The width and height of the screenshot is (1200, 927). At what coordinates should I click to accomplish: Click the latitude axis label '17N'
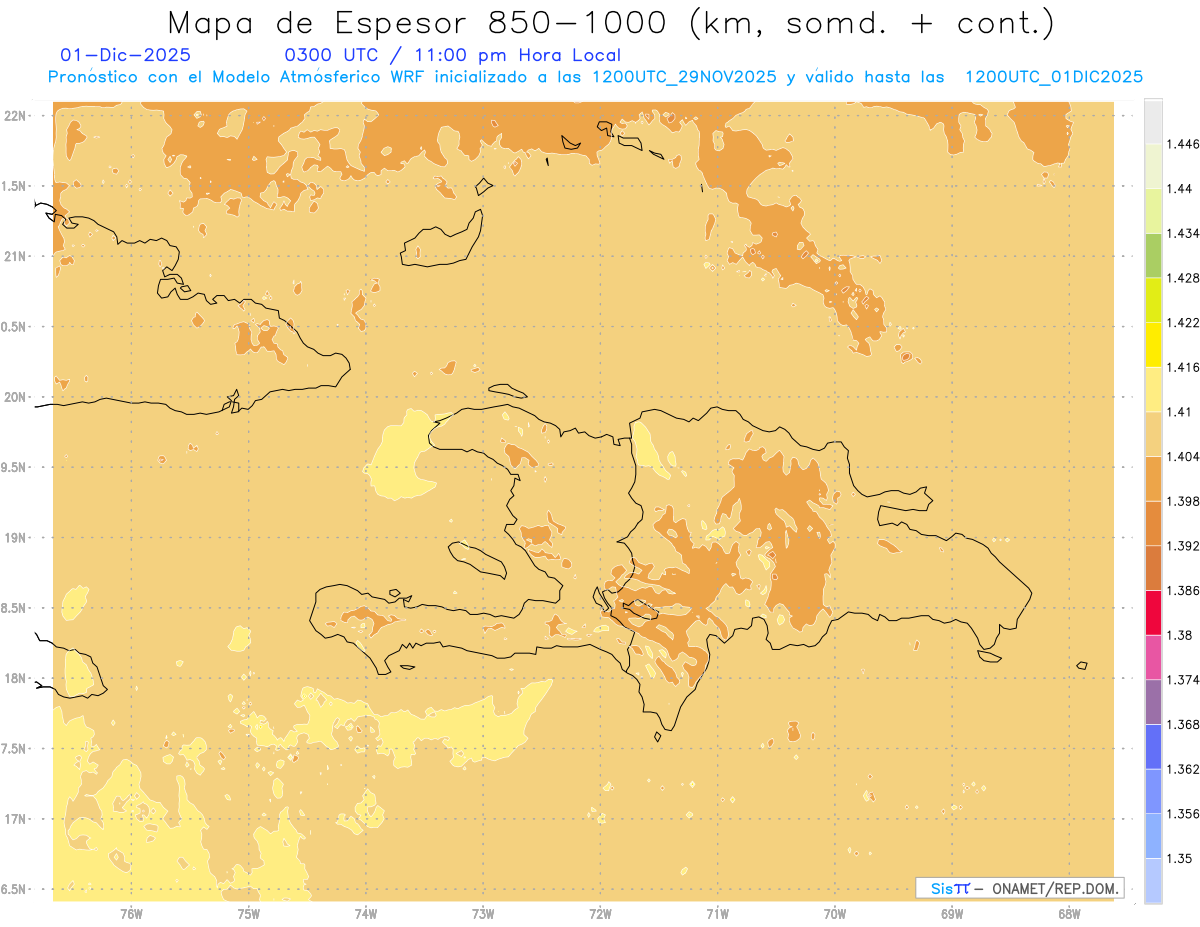[16, 819]
